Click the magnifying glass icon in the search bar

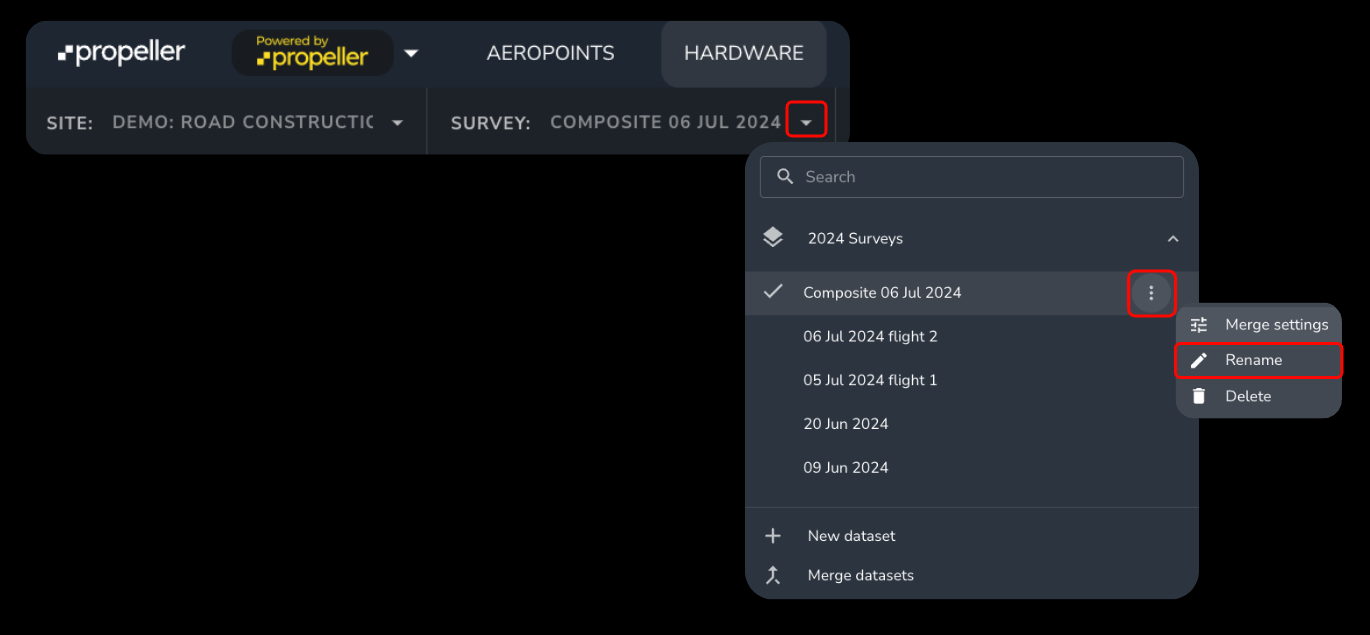[785, 176]
